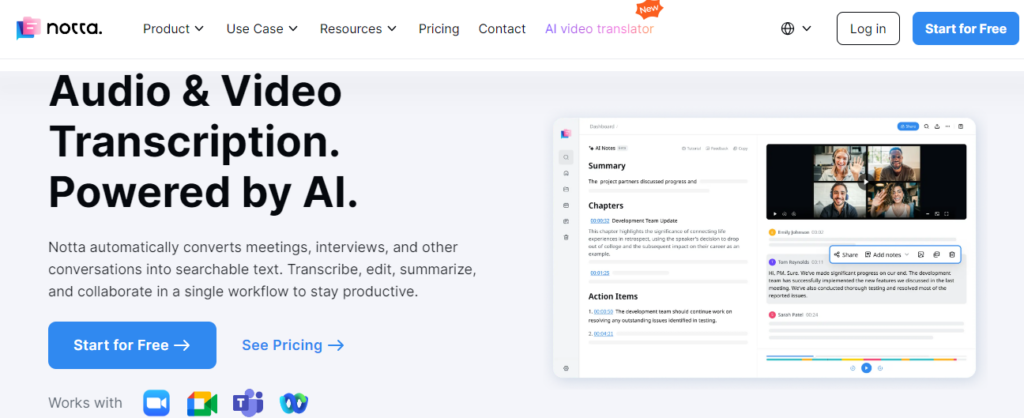
Task: Click the hero Start for Free button
Action: click(x=132, y=345)
